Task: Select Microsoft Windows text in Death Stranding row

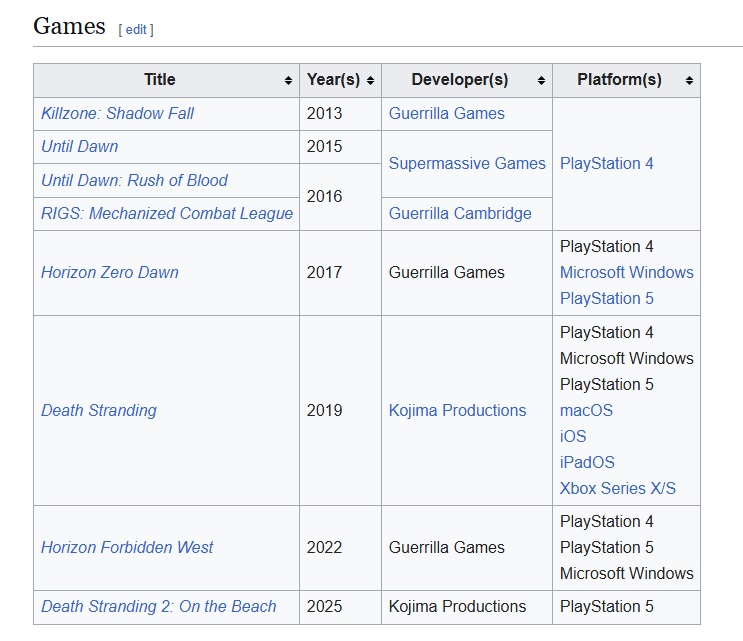Action: [x=626, y=359]
